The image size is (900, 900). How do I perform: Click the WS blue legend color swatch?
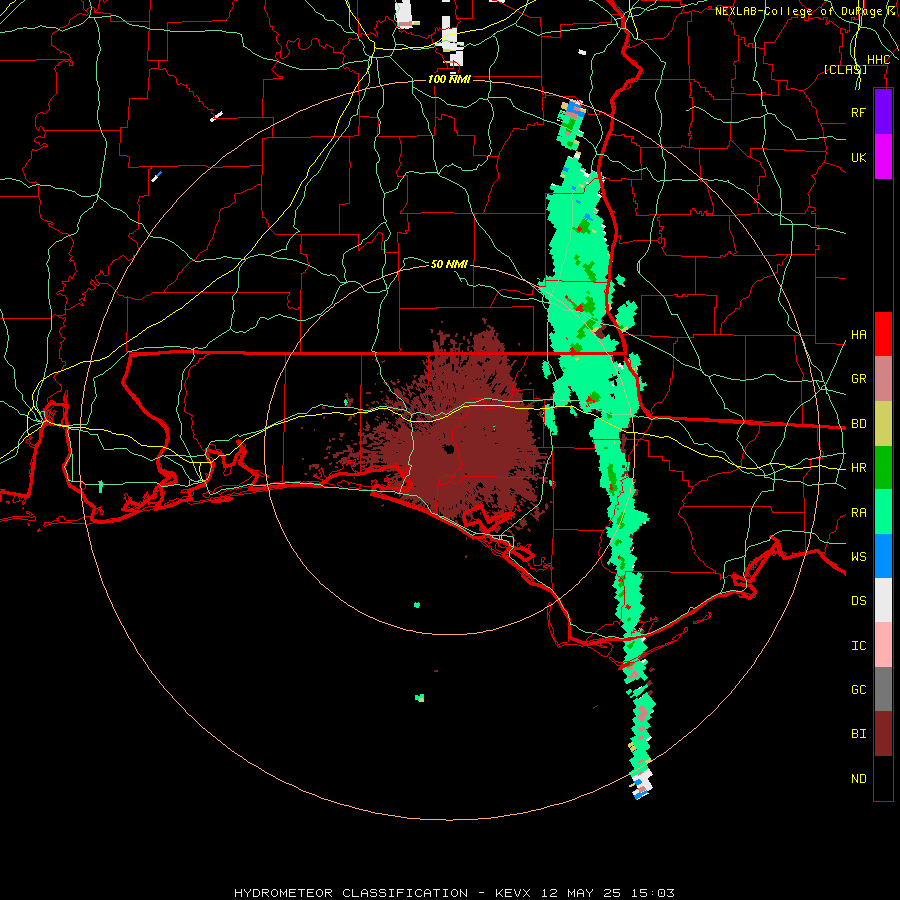[883, 556]
